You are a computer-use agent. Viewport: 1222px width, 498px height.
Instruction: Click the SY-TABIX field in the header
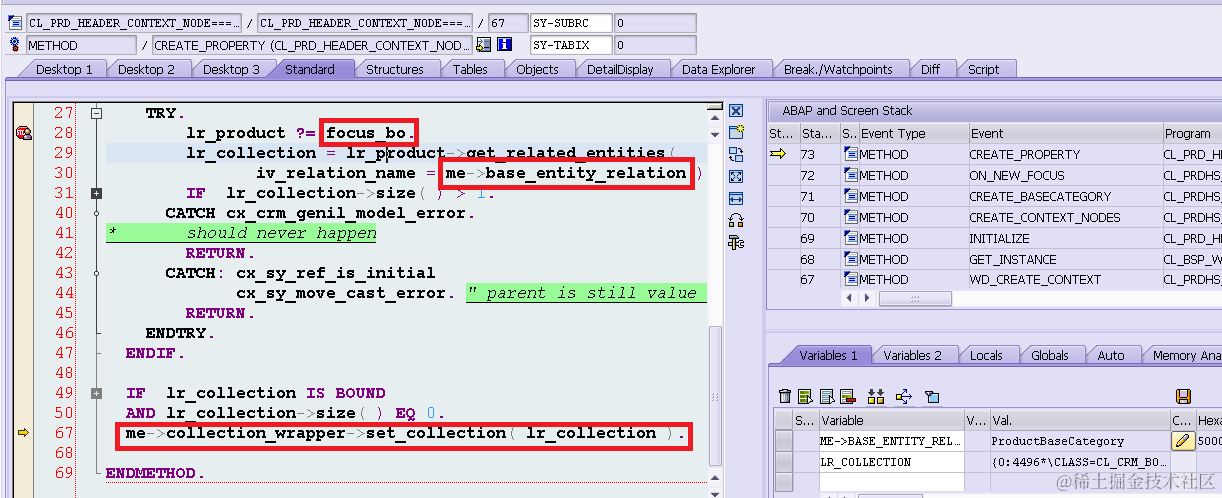pyautogui.click(x=571, y=45)
